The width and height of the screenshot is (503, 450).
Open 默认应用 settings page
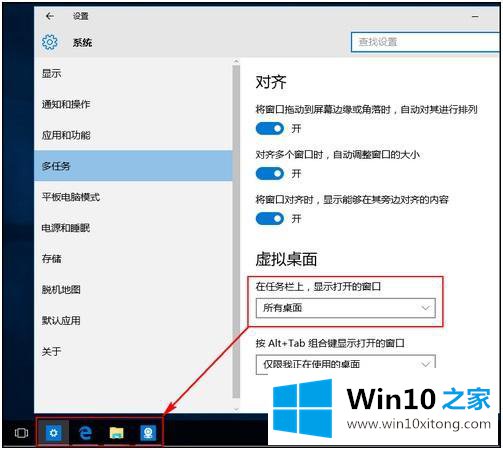click(133, 320)
